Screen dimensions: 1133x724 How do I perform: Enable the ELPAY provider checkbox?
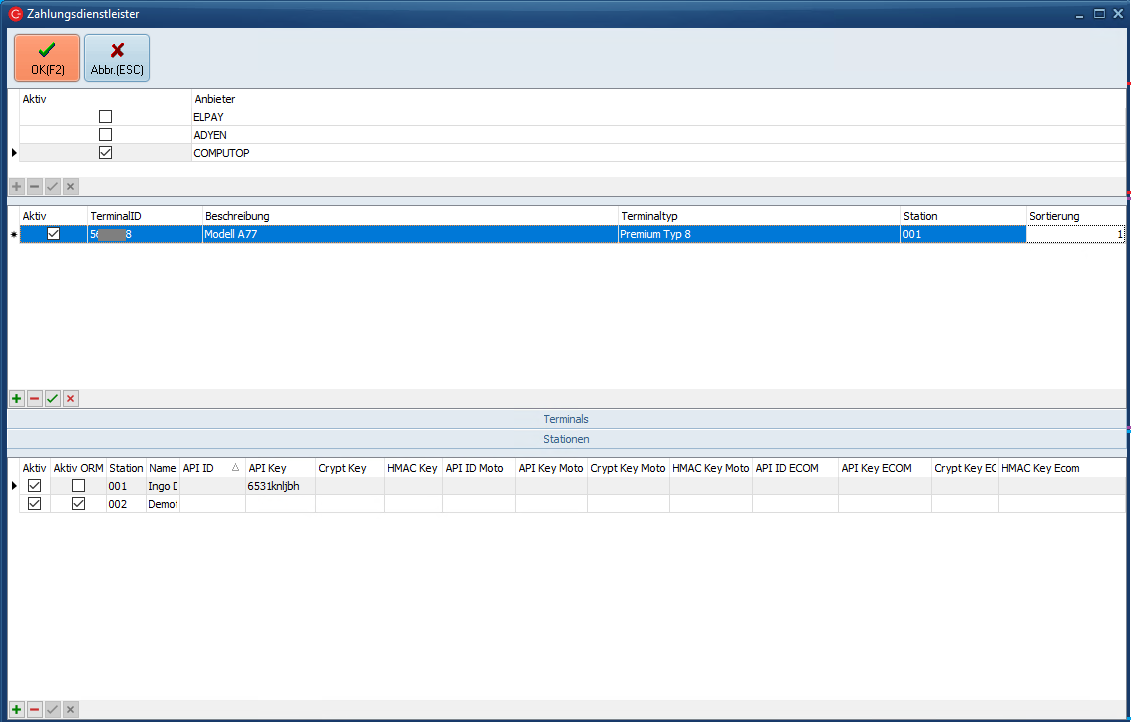point(105,117)
